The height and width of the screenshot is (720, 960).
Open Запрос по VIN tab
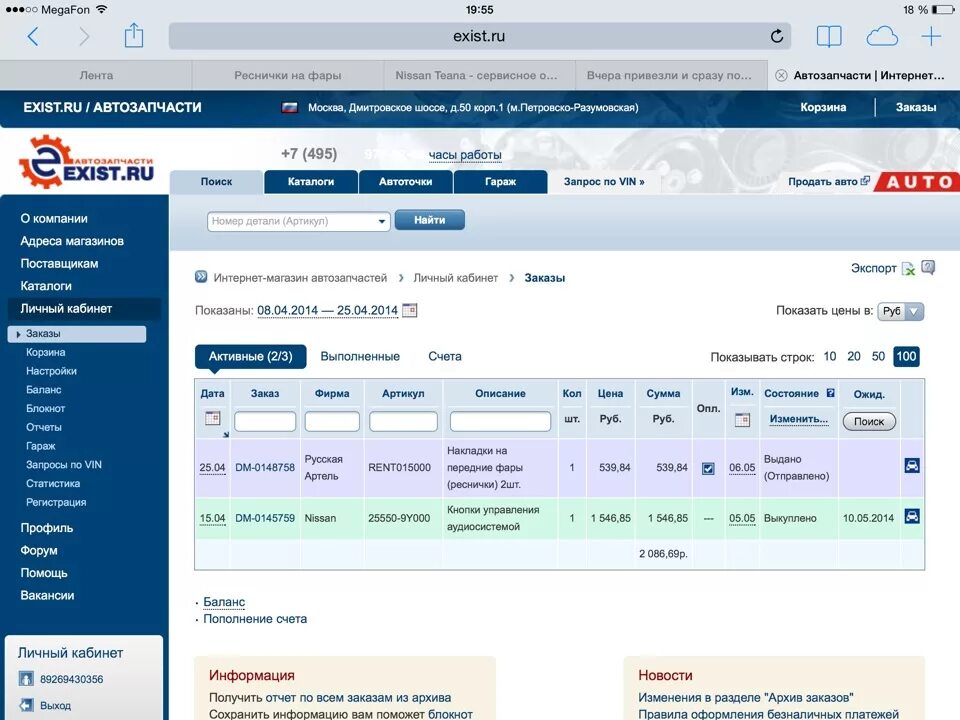pyautogui.click(x=604, y=182)
